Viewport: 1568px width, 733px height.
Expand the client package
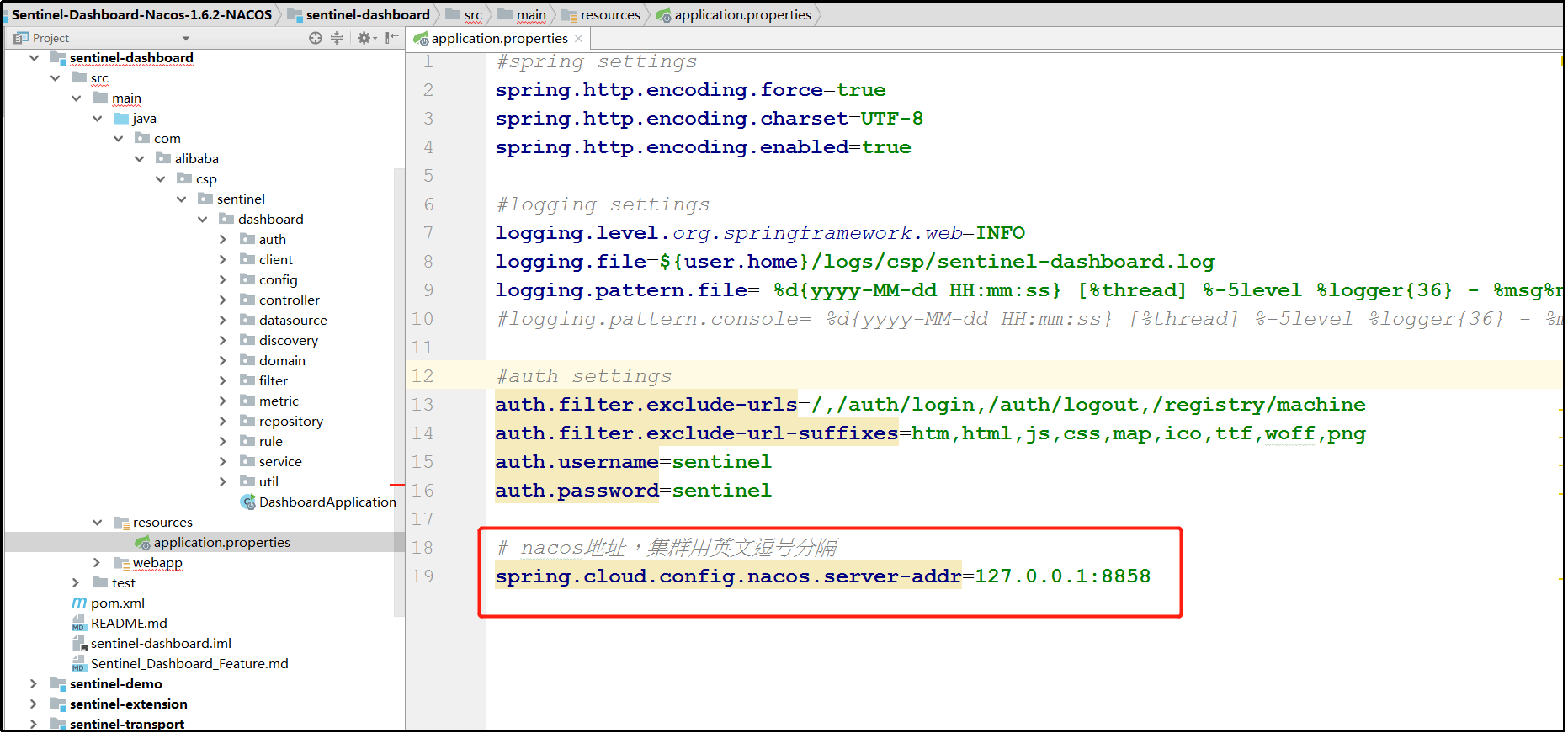coord(223,260)
